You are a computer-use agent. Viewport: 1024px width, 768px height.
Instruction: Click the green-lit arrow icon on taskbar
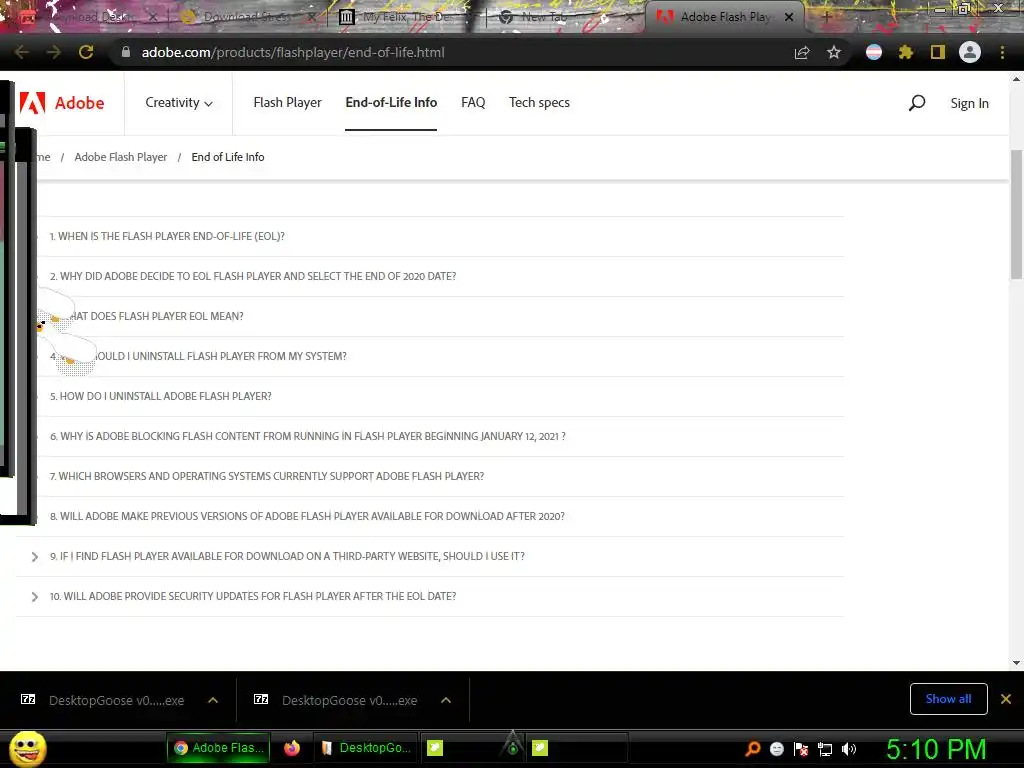pos(513,744)
